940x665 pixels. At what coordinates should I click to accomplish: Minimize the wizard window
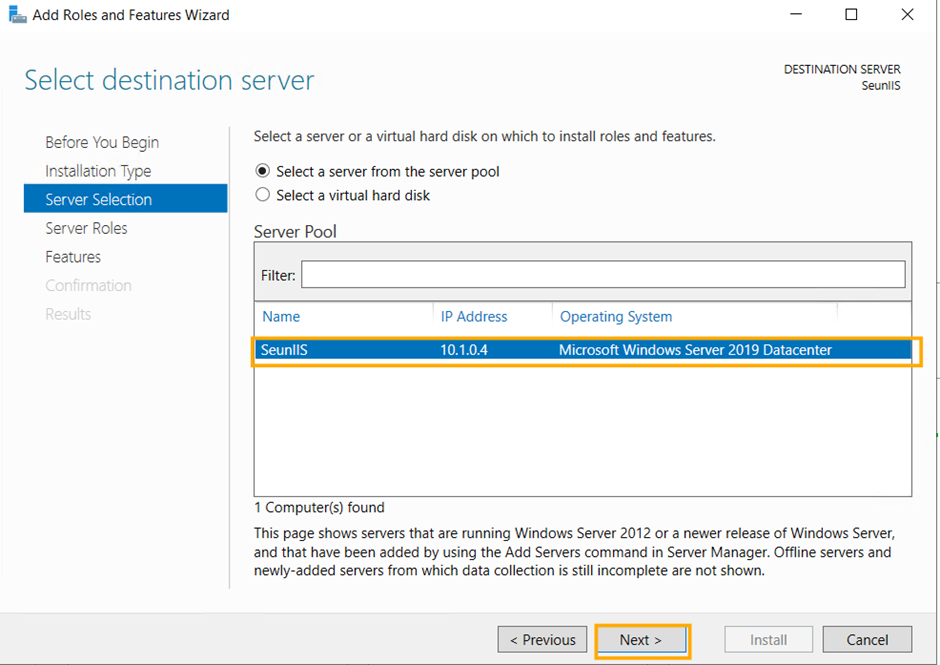[796, 15]
